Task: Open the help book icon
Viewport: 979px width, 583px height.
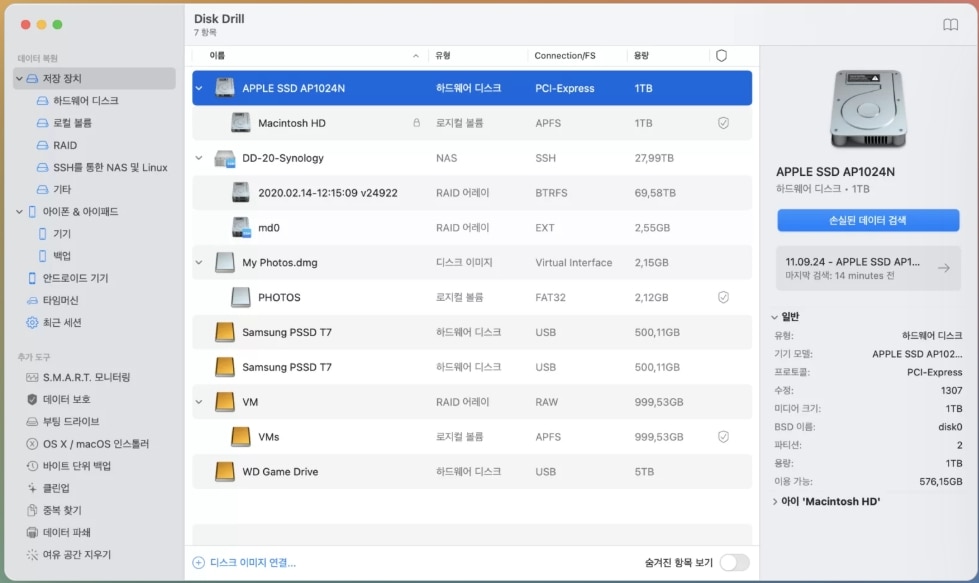Action: click(x=950, y=25)
